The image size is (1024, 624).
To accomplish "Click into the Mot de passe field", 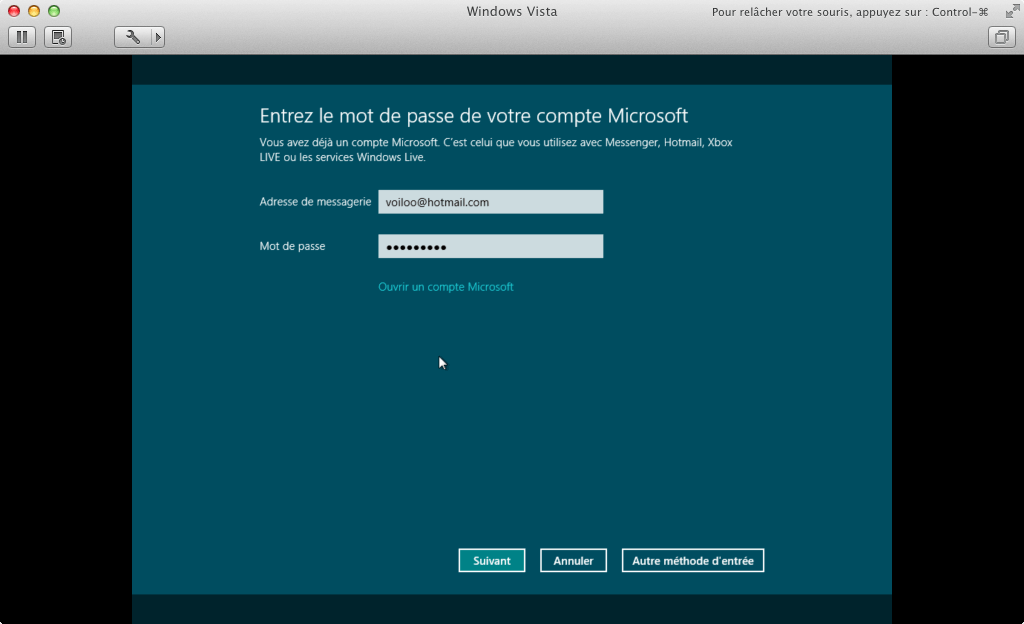I will 490,246.
